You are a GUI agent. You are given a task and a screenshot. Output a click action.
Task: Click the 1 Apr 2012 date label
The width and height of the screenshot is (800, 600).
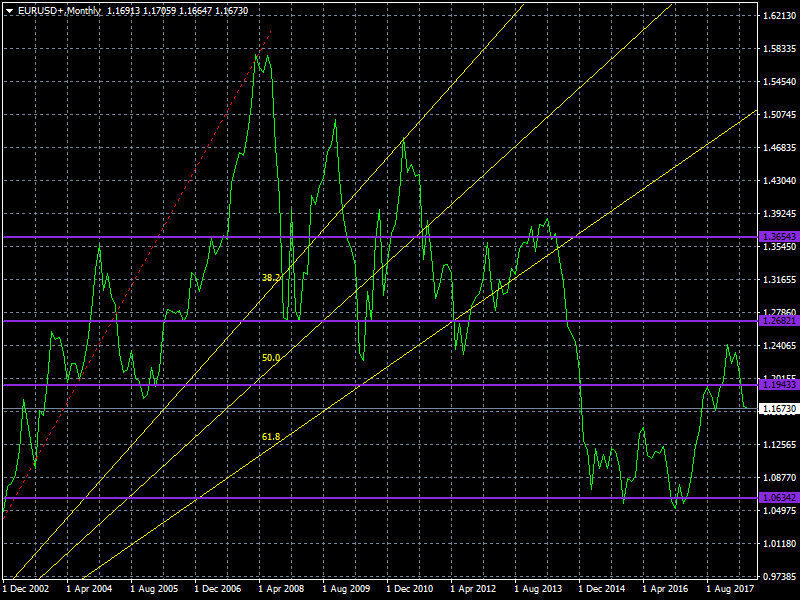pyautogui.click(x=473, y=589)
